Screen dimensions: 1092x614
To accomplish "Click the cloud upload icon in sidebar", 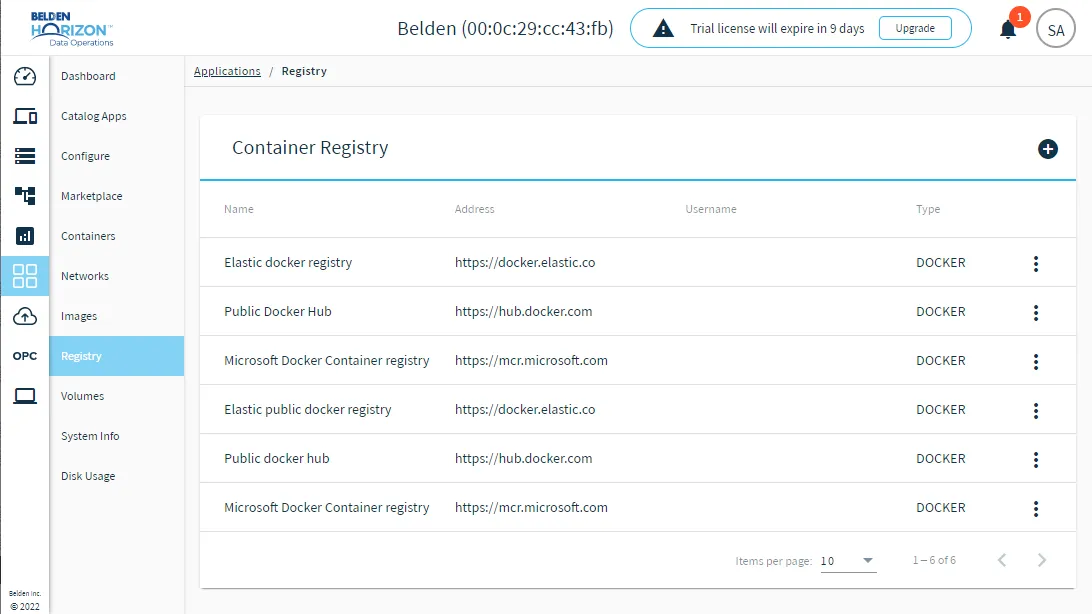I will coord(25,316).
